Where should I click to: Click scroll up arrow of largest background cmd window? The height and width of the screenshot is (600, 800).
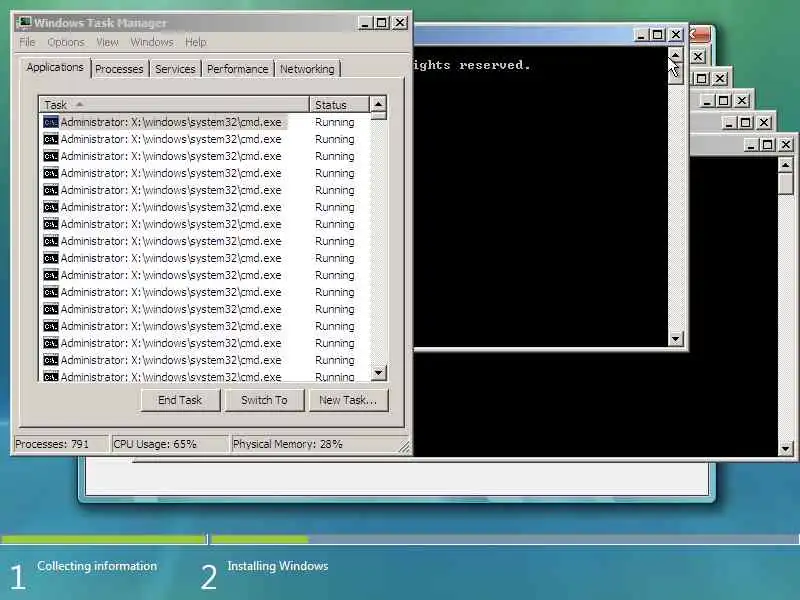(786, 165)
